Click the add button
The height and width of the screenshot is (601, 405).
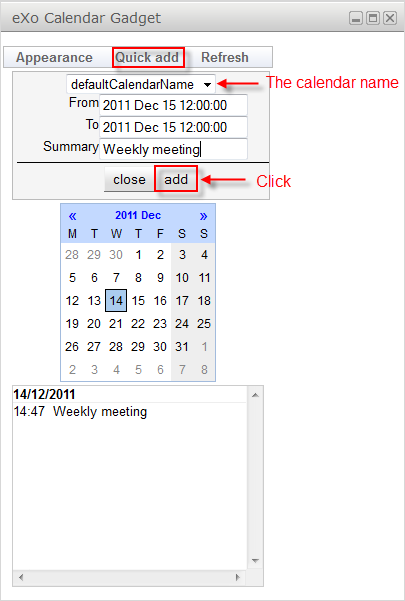click(176, 179)
